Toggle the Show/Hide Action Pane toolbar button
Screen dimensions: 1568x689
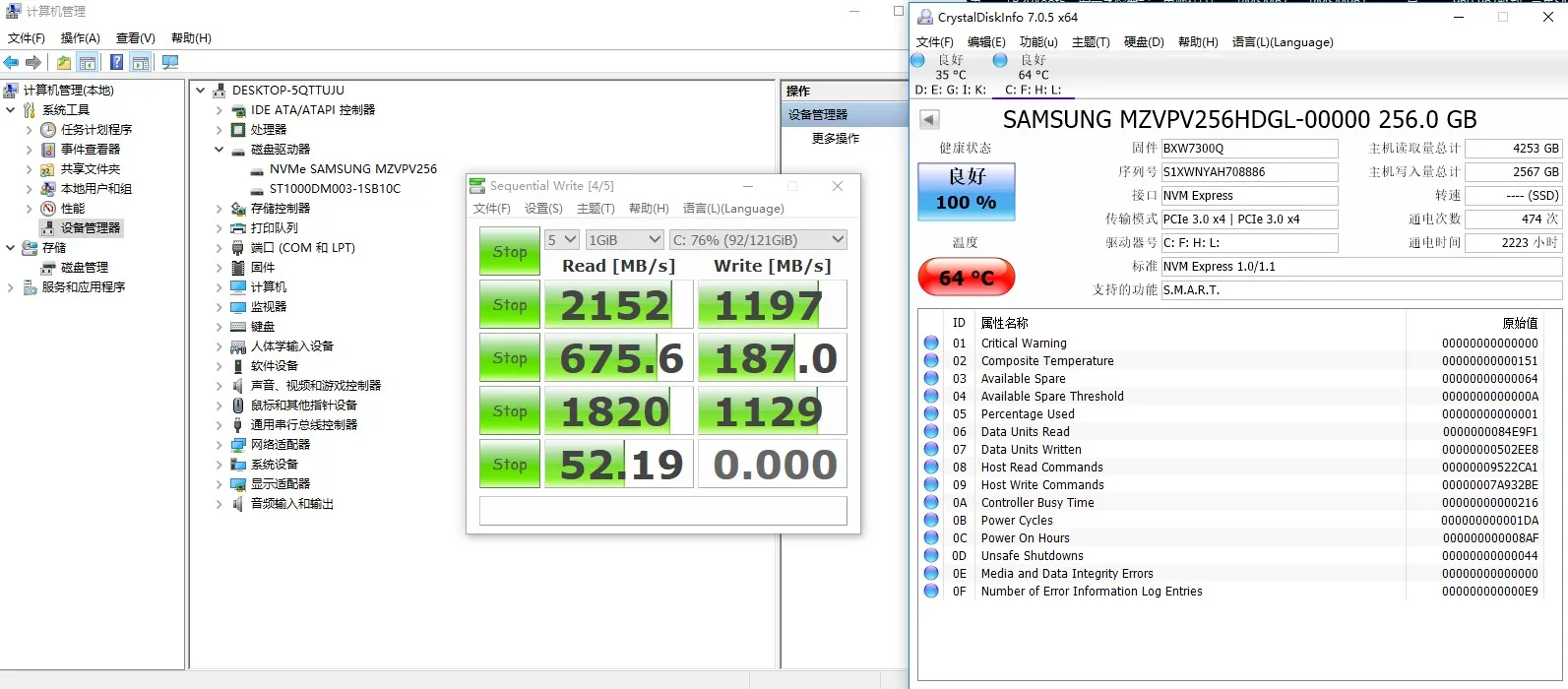point(141,63)
